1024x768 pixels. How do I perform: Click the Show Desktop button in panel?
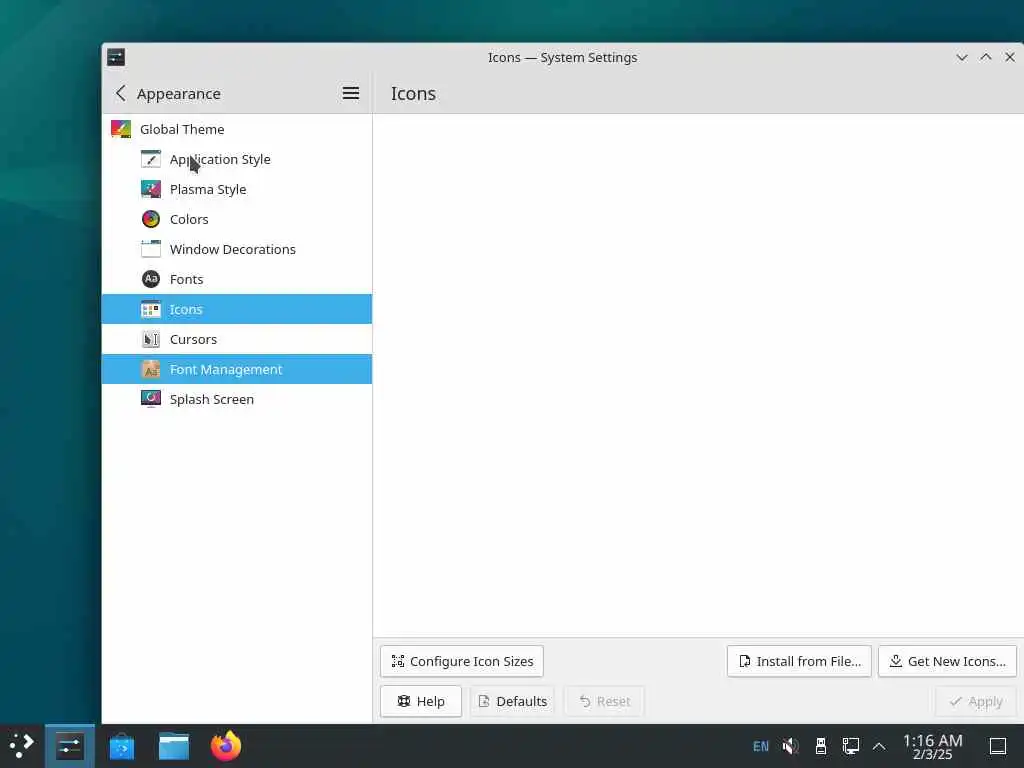tap(998, 746)
